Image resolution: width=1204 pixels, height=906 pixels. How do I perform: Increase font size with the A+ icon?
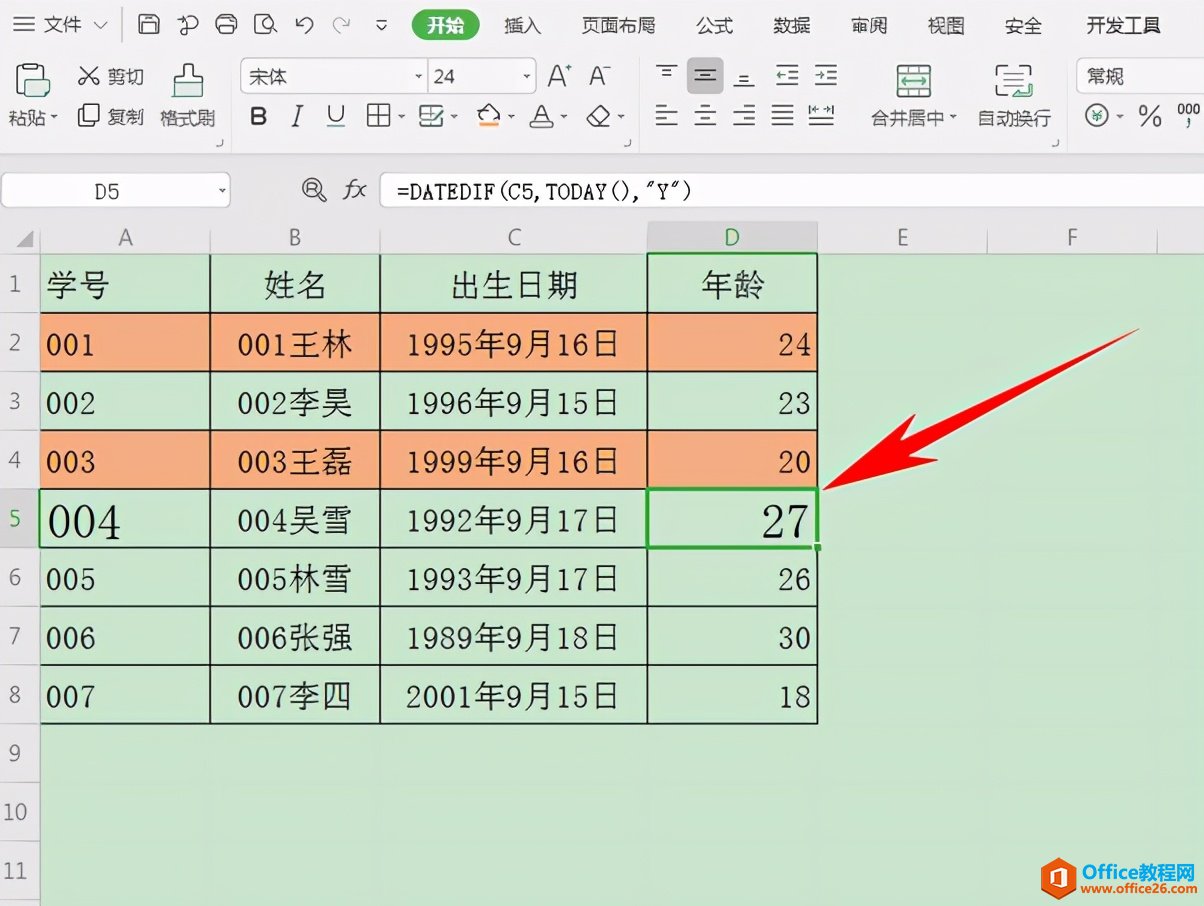560,76
